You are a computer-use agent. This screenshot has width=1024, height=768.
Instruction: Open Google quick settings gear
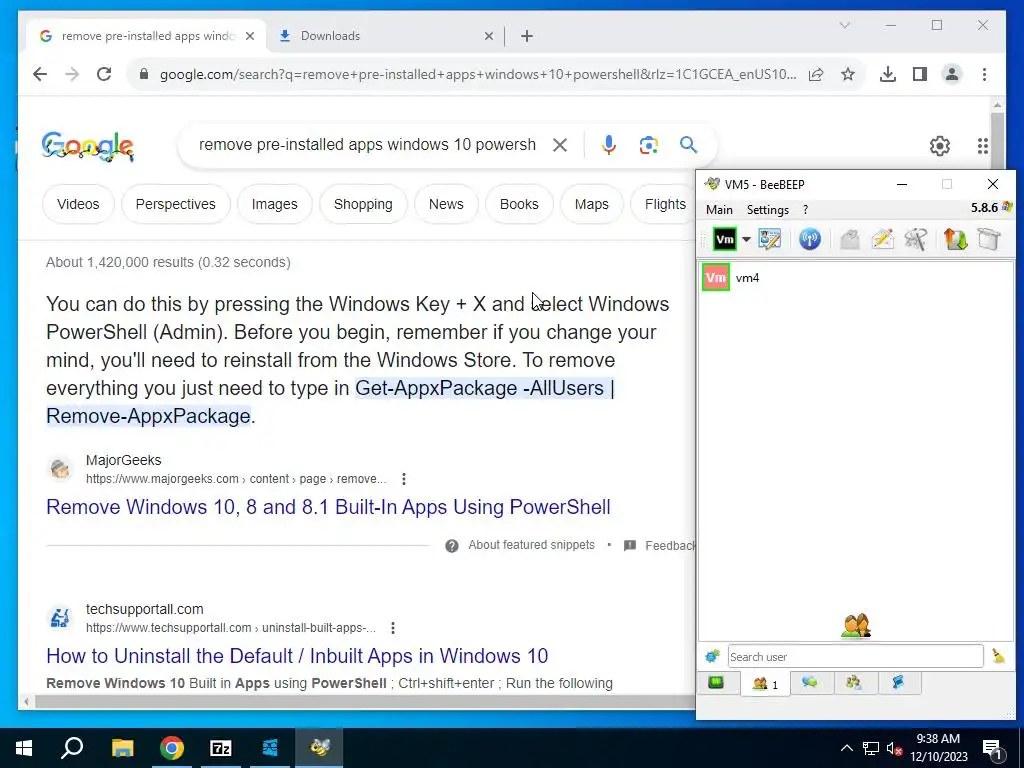(x=939, y=146)
